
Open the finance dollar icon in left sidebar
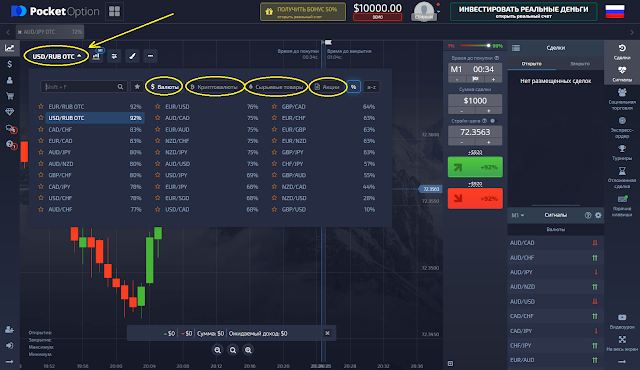[9, 64]
